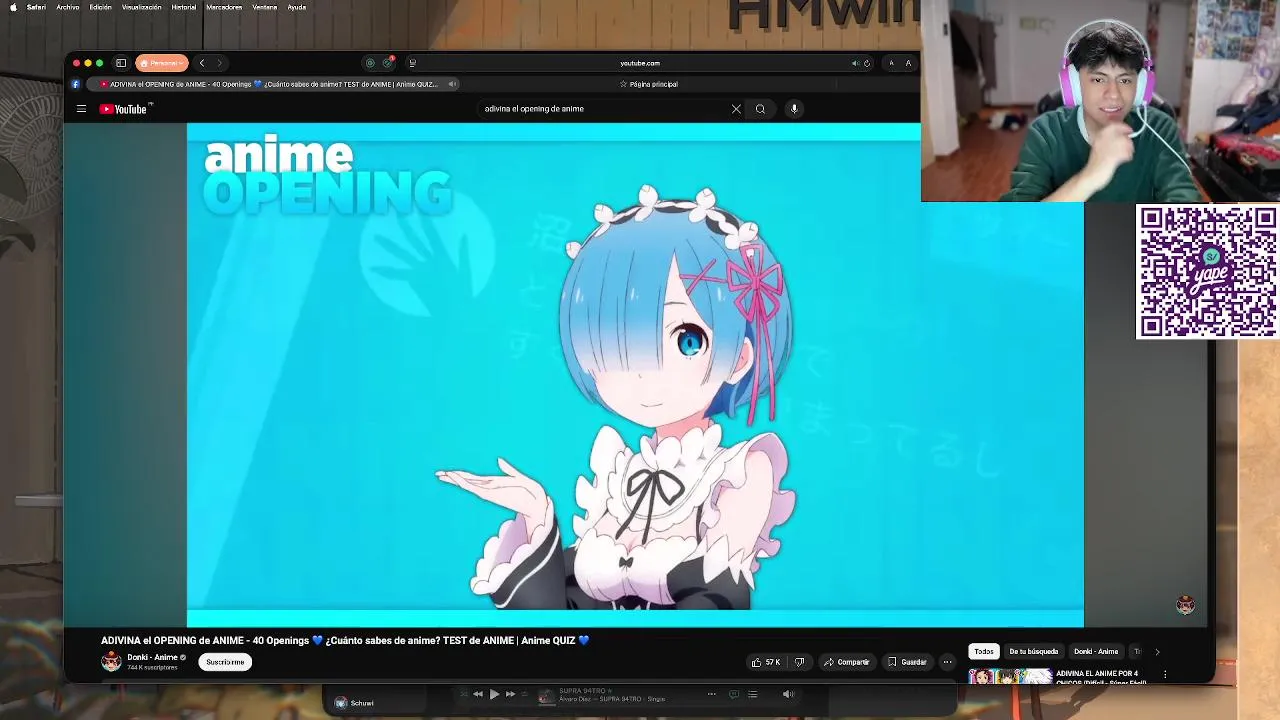Select the Donki - Anime filter chip
Viewport: 1280px width, 720px height.
pos(1096,651)
